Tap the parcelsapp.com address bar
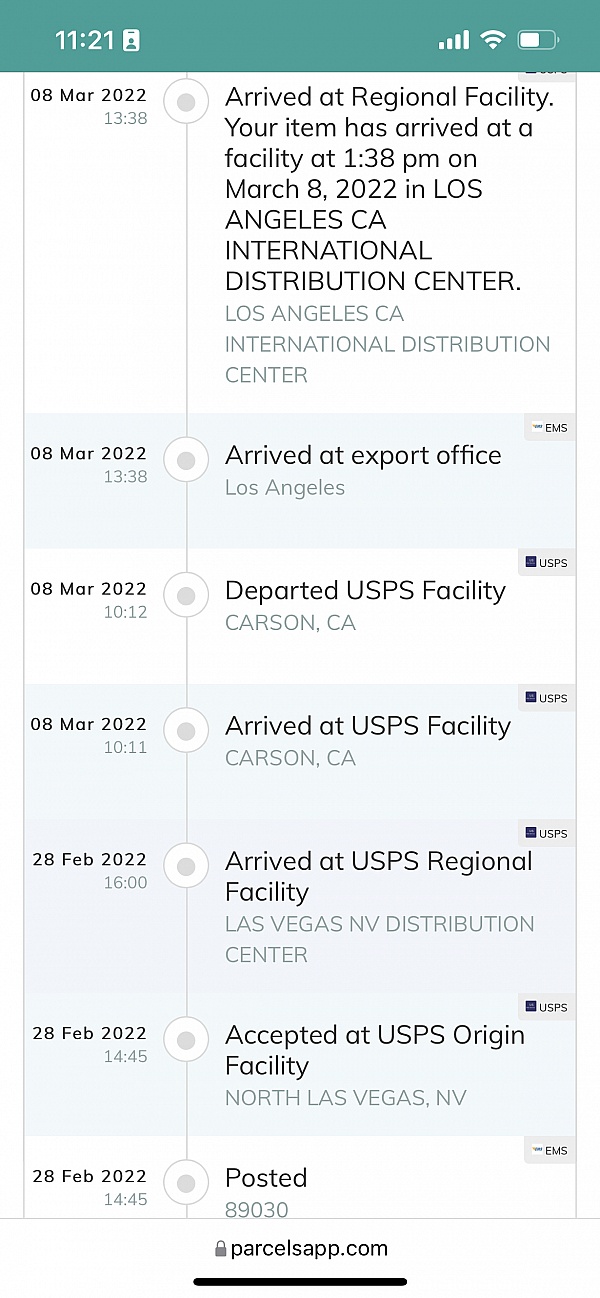The image size is (600, 1298). [300, 1249]
